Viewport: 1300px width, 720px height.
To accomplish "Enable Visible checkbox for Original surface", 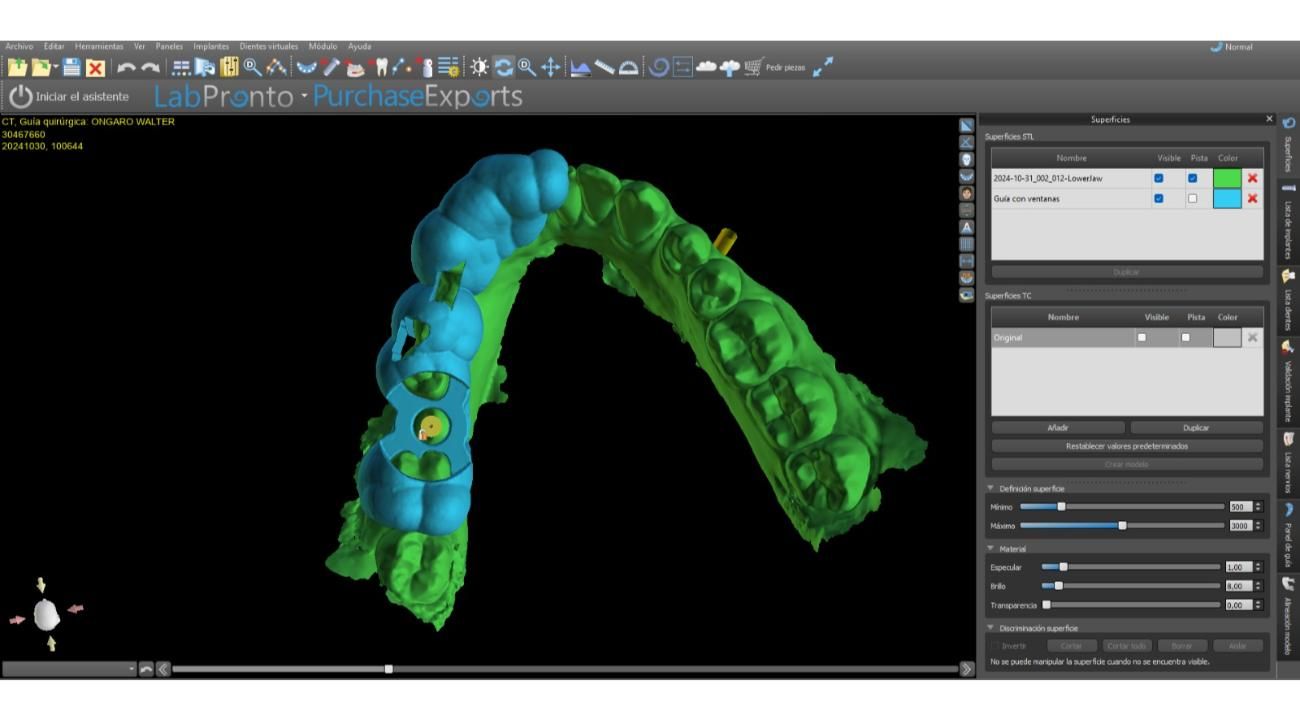I will [x=1142, y=337].
